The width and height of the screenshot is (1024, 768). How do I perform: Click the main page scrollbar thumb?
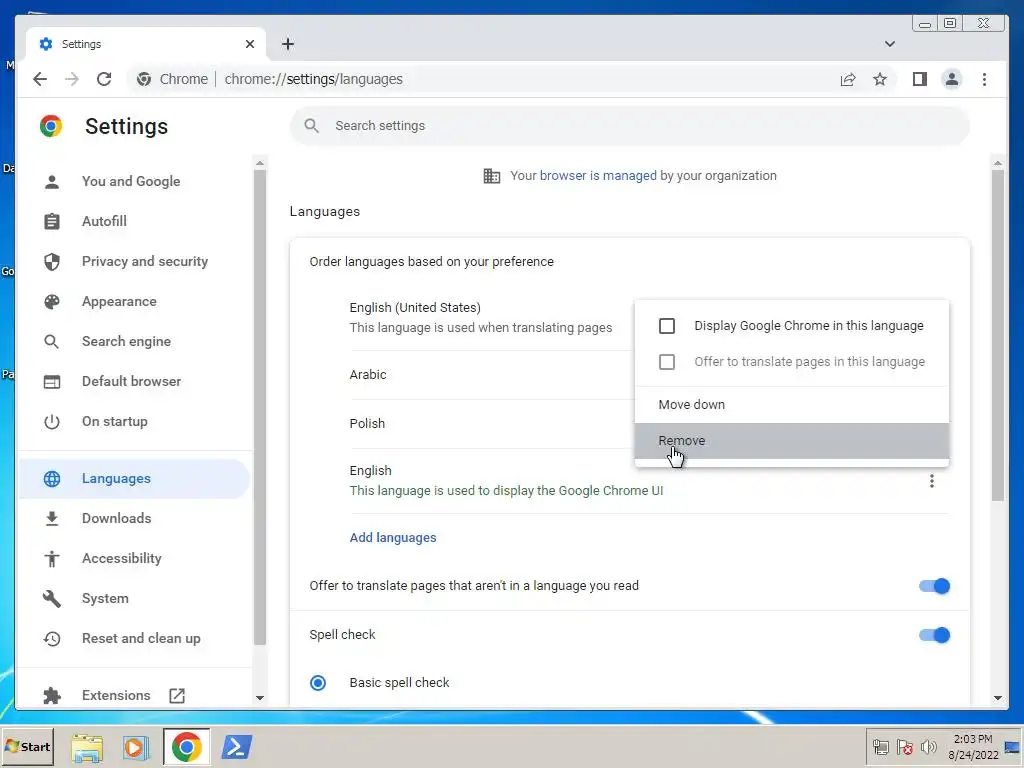click(997, 335)
